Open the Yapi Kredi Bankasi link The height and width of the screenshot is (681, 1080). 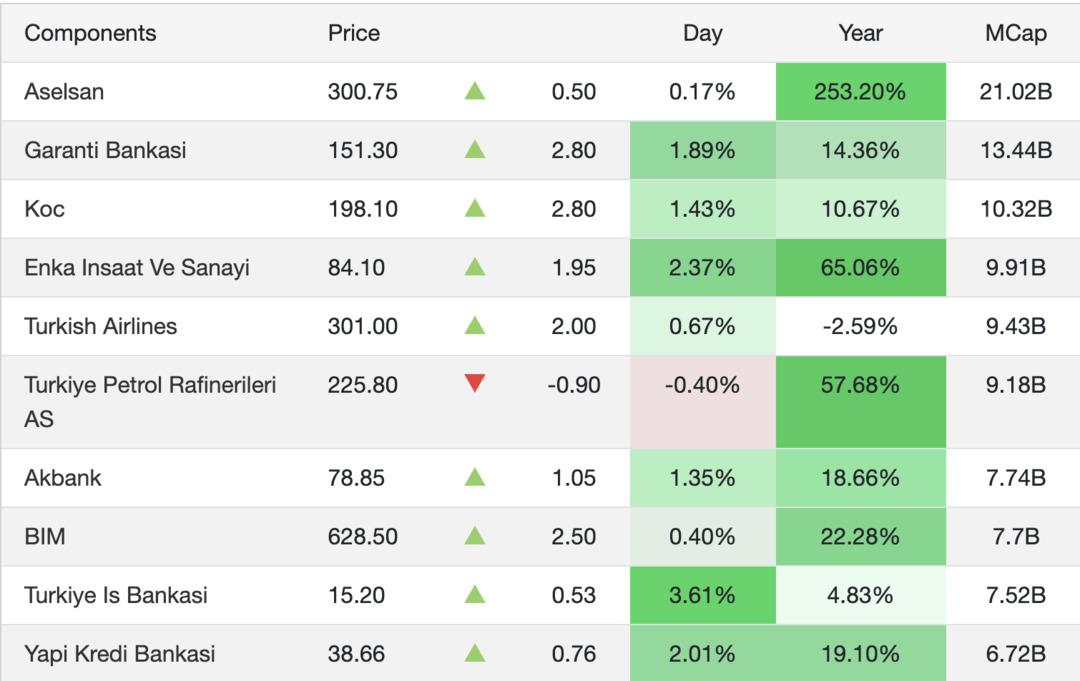tap(119, 654)
